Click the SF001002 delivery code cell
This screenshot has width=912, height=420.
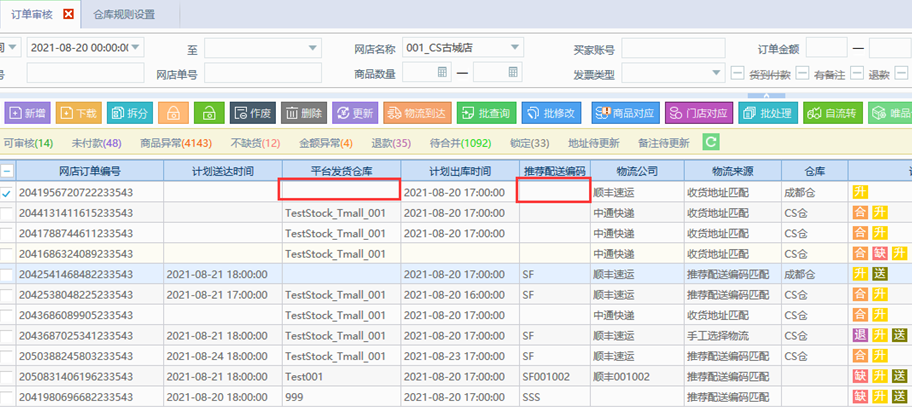pyautogui.click(x=554, y=376)
